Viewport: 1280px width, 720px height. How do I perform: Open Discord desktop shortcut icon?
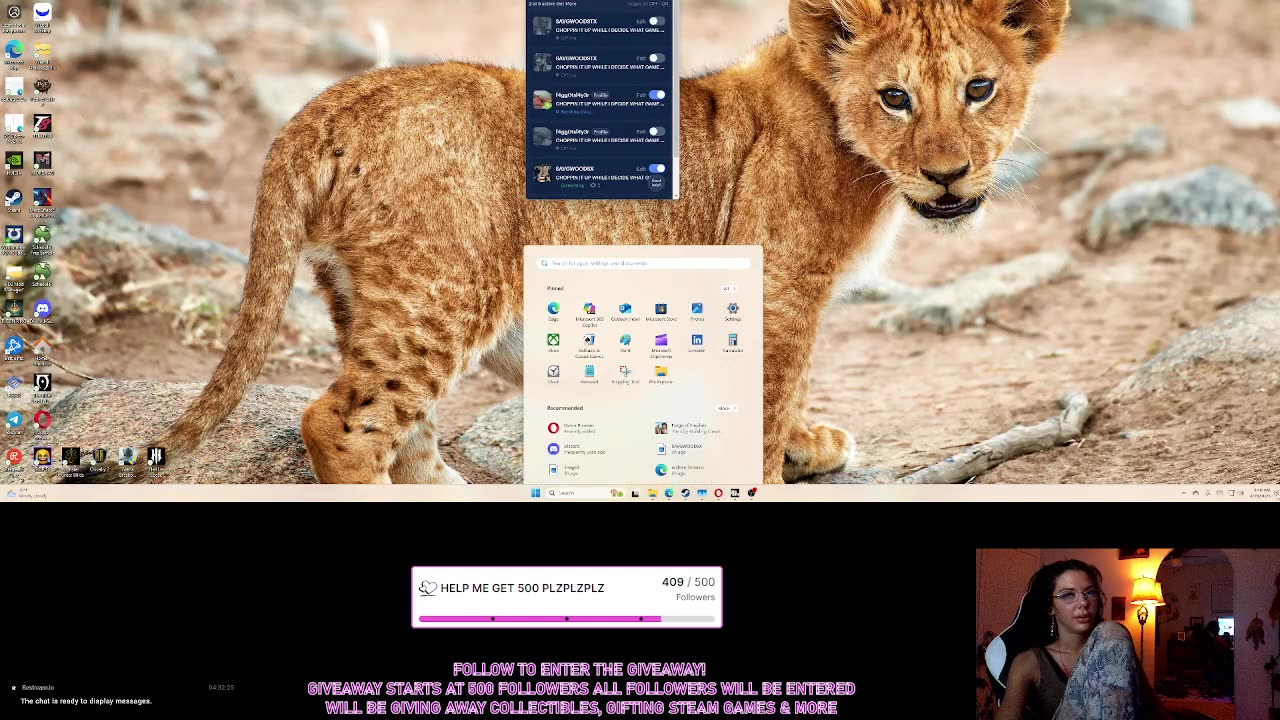click(x=42, y=312)
